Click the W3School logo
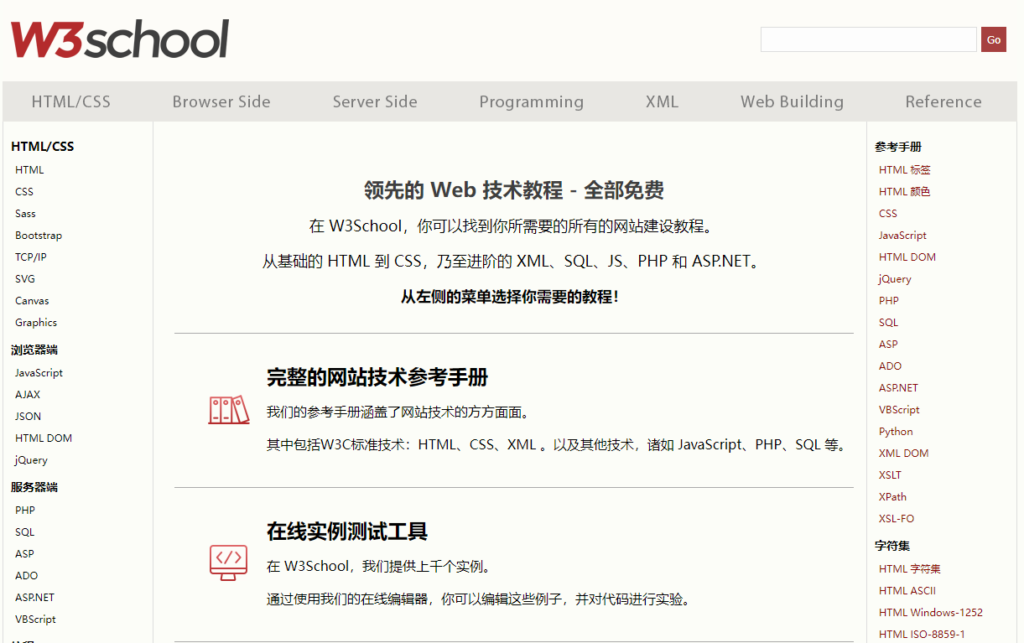1024x643 pixels. tap(119, 38)
